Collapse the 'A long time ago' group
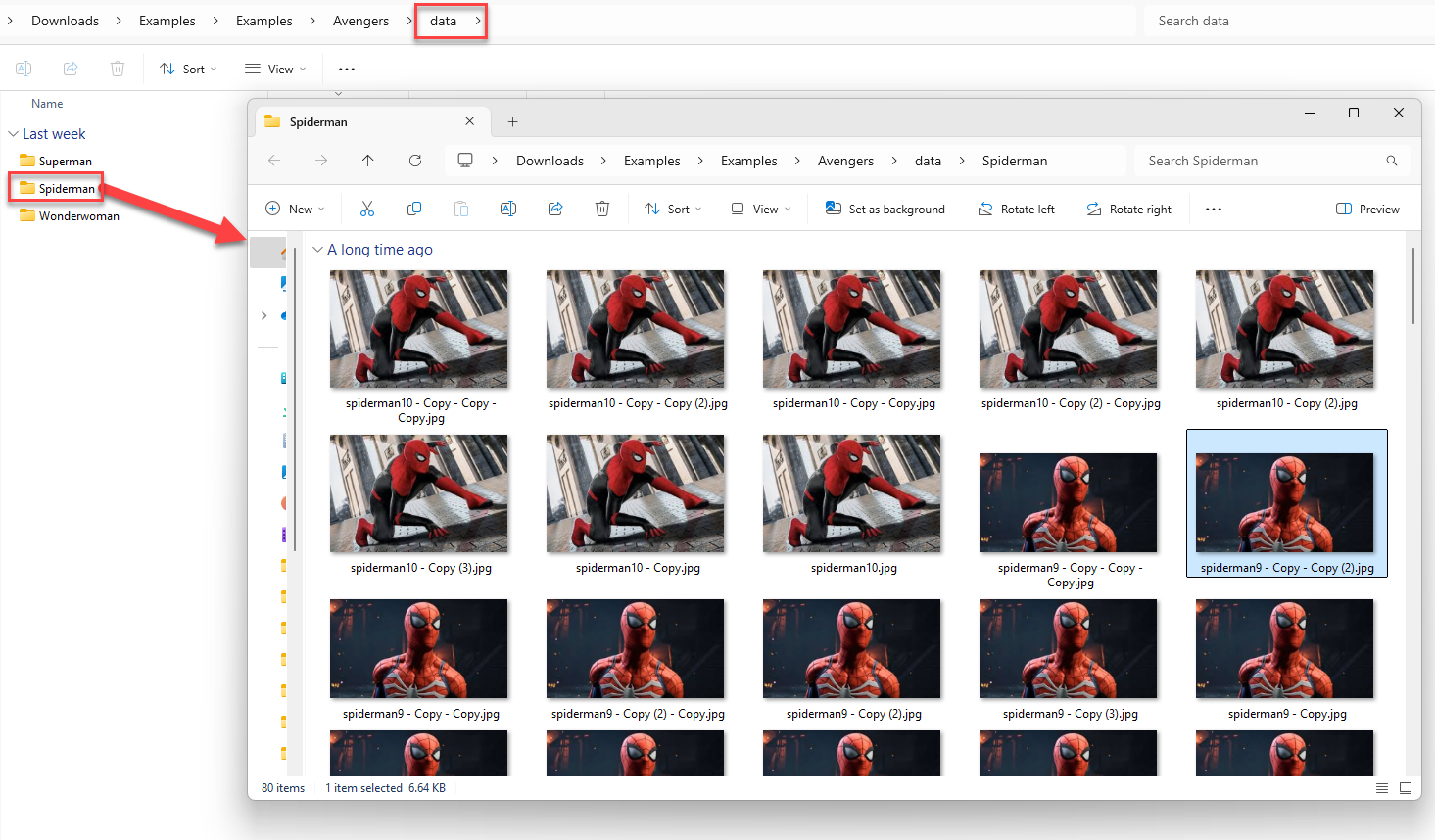 pos(317,250)
